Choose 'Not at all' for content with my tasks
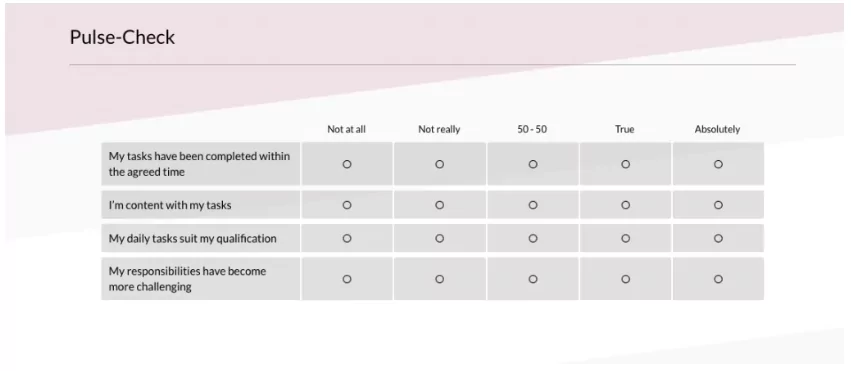 click(347, 205)
